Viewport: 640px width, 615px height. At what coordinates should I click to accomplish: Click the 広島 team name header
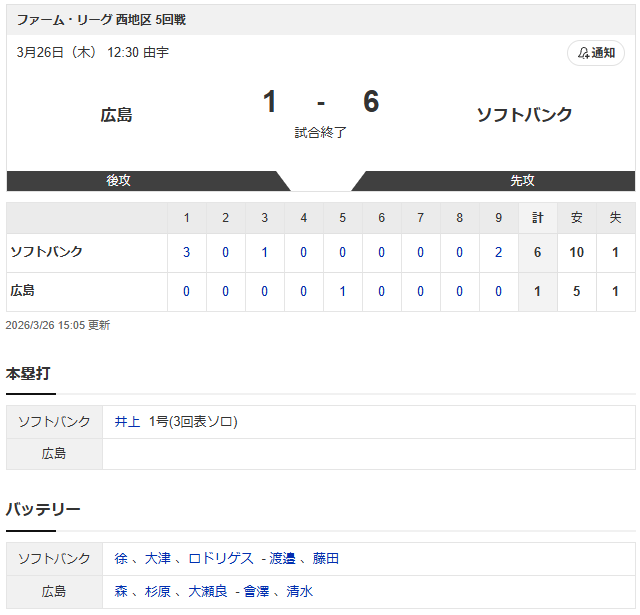coord(116,115)
